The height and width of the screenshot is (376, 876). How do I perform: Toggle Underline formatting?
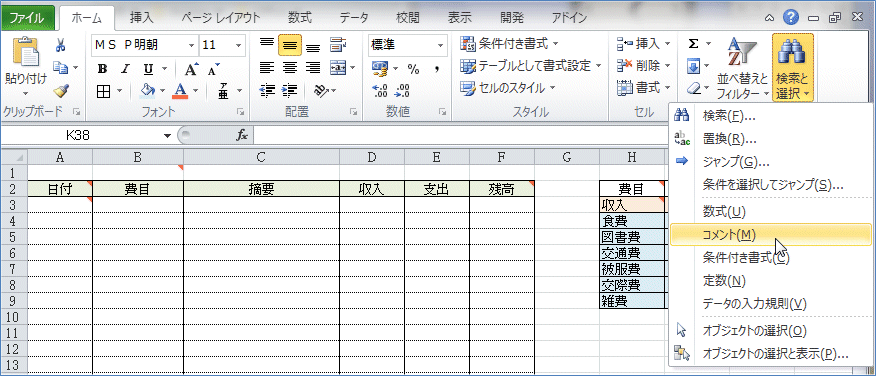(148, 69)
